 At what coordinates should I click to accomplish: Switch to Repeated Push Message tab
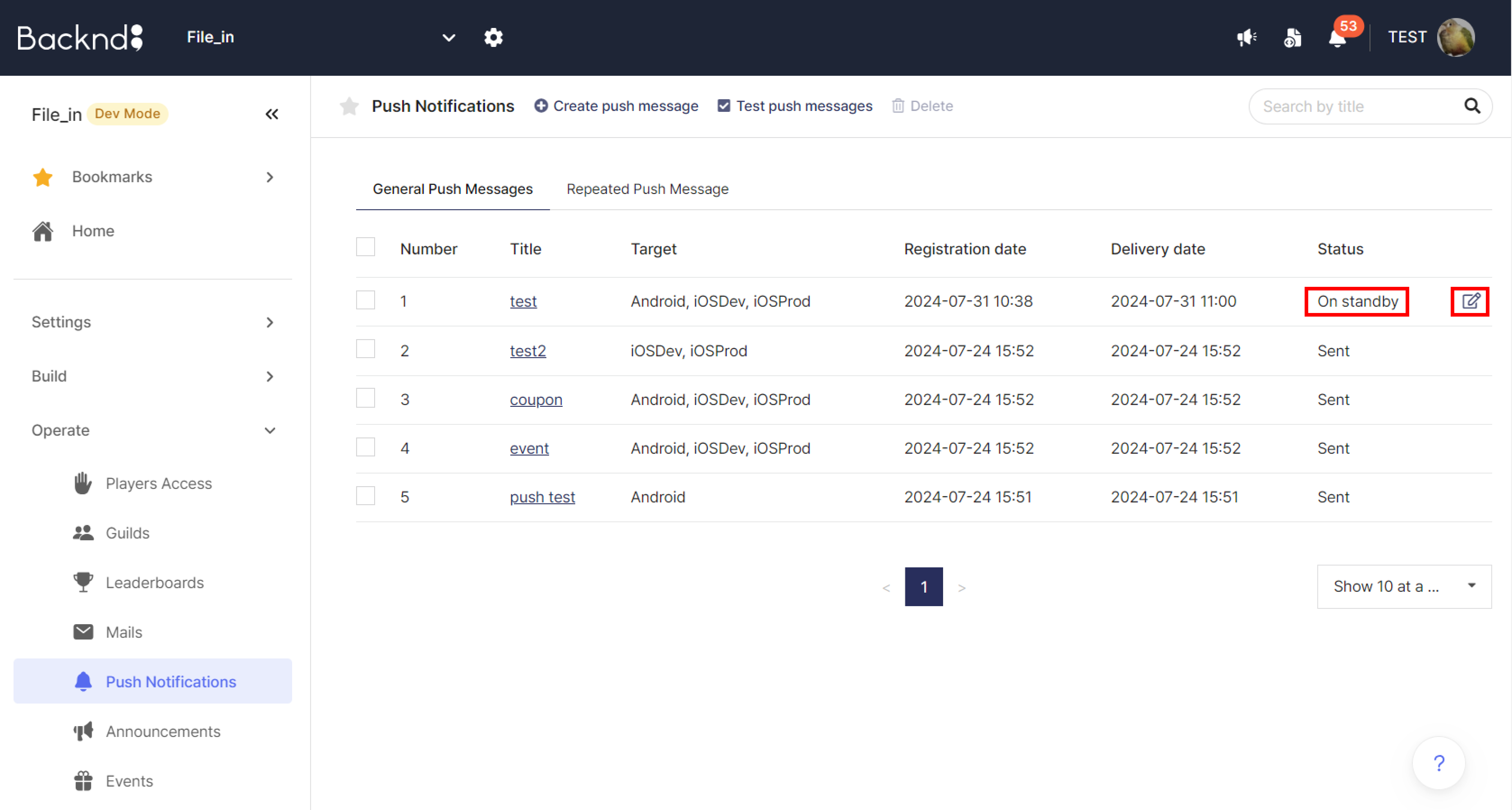tap(647, 189)
